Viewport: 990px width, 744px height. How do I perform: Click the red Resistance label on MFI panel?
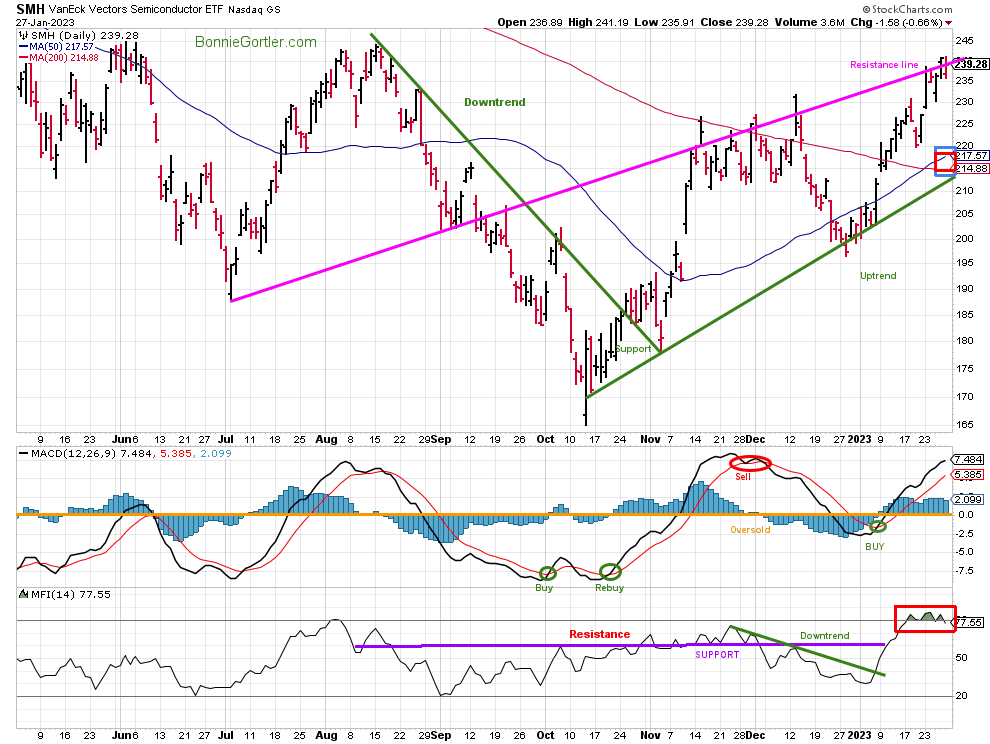pos(599,634)
